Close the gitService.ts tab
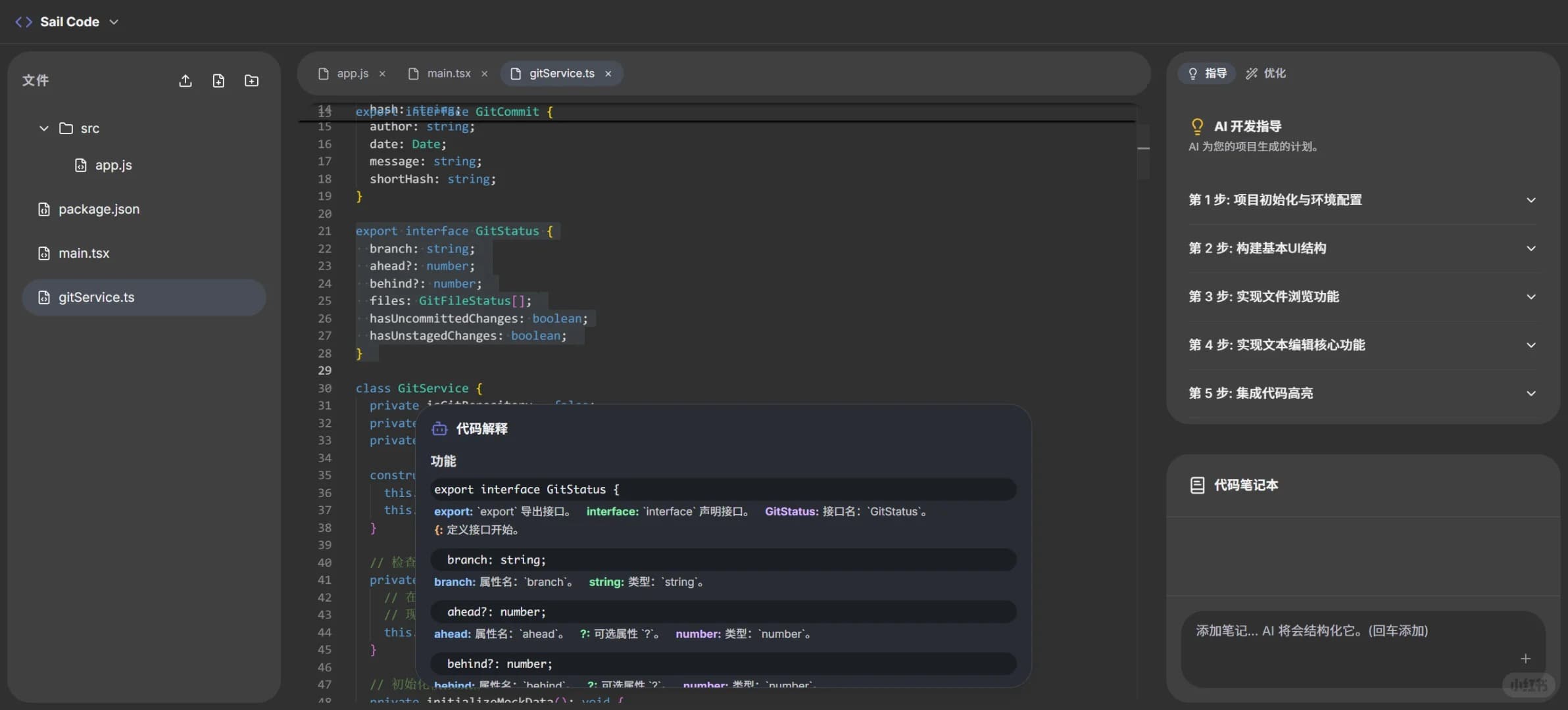This screenshot has height=710, width=1568. click(x=608, y=74)
